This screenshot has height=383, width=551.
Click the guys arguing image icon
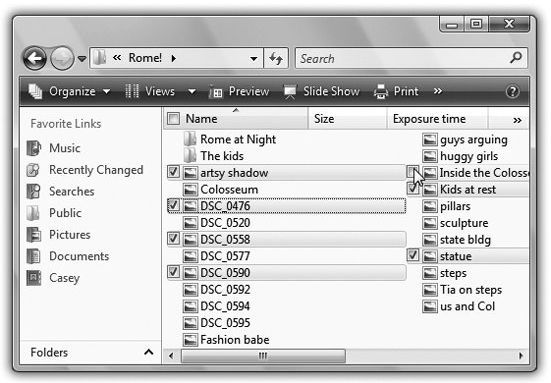coord(429,139)
